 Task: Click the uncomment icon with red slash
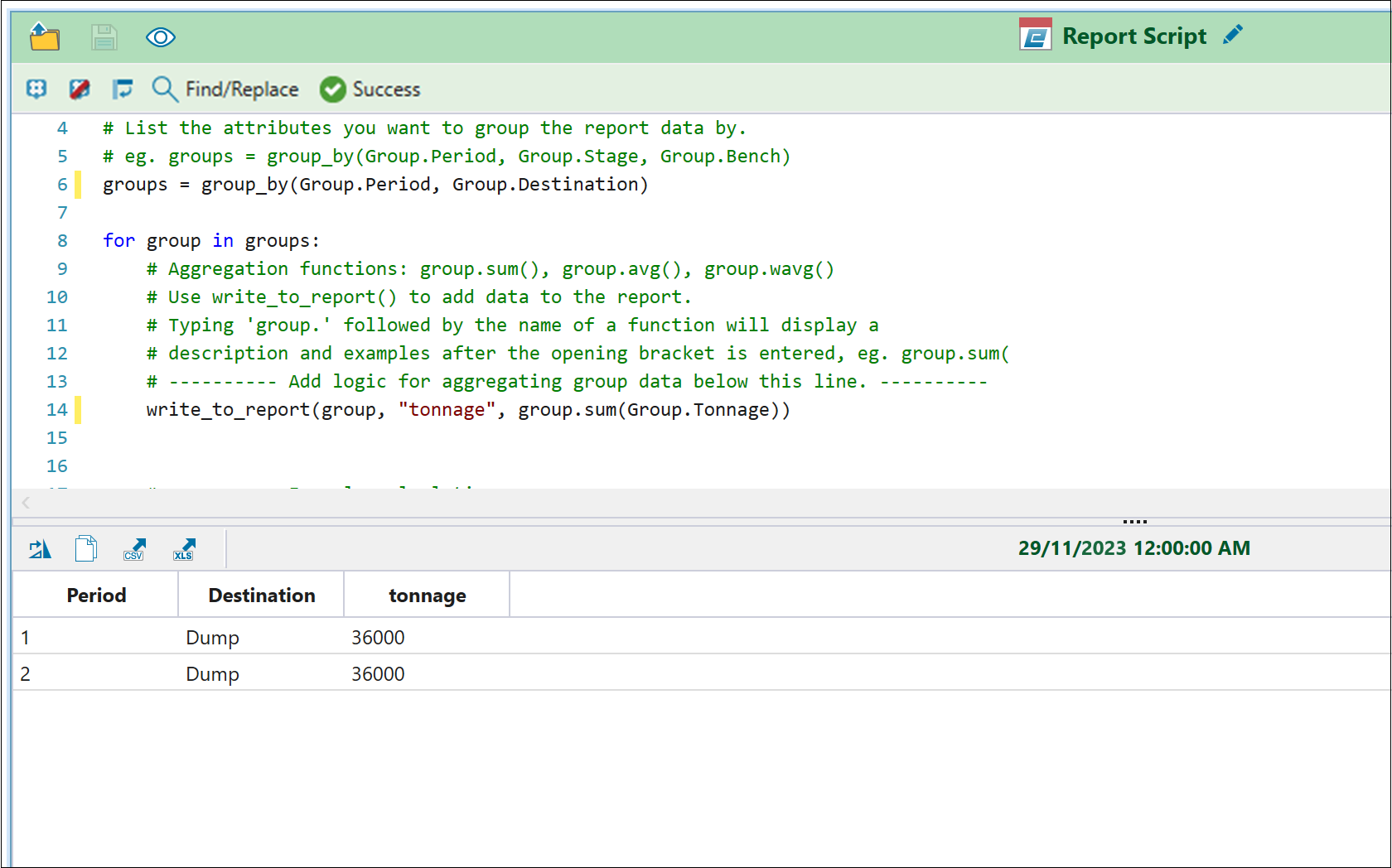tap(80, 89)
